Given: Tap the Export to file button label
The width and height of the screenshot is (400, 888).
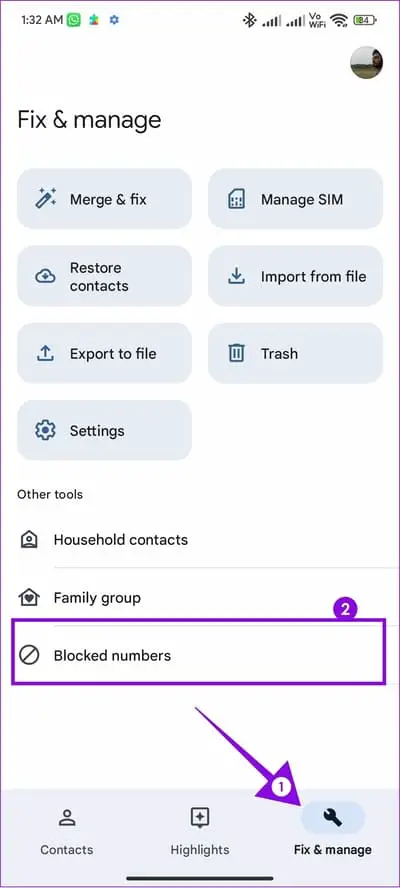Looking at the screenshot, I should click(x=113, y=353).
